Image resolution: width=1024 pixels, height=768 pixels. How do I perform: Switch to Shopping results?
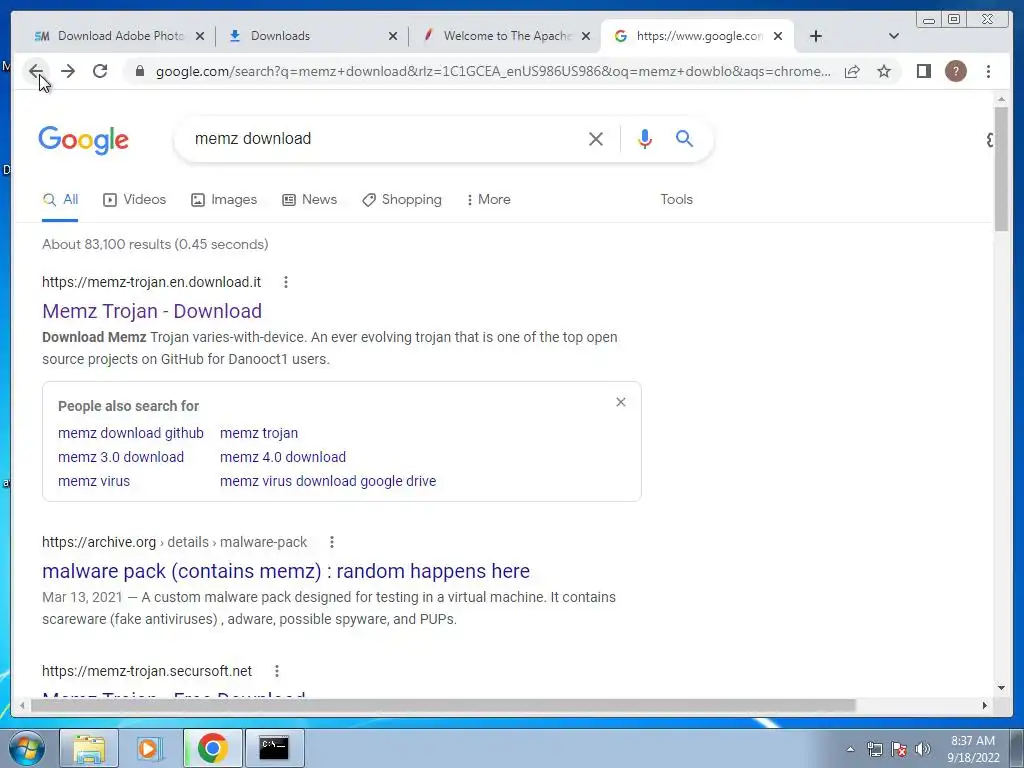pyautogui.click(x=402, y=200)
